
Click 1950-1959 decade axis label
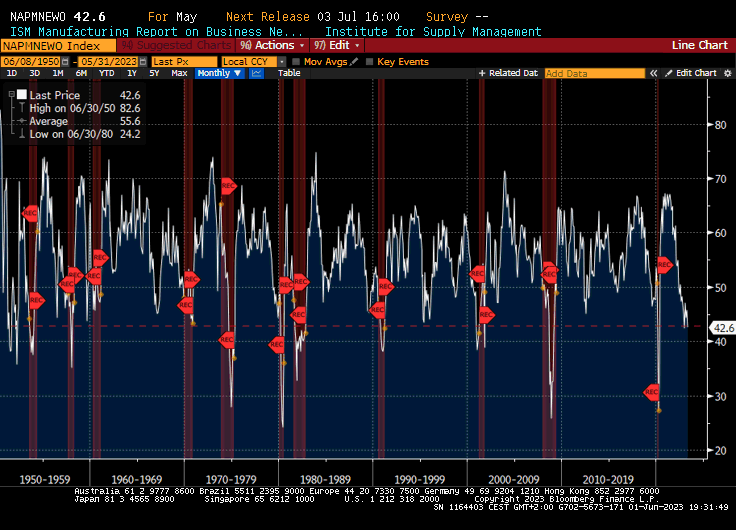45,479
